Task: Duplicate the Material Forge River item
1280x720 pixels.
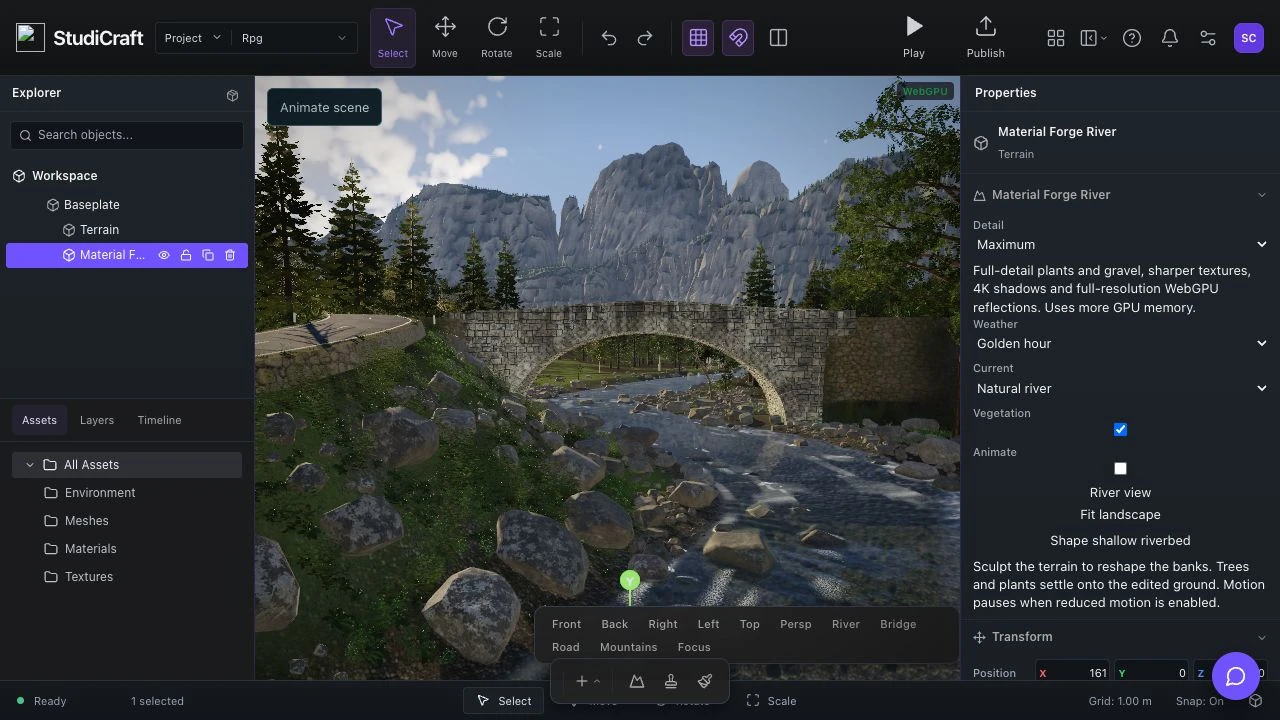Action: 208,255
